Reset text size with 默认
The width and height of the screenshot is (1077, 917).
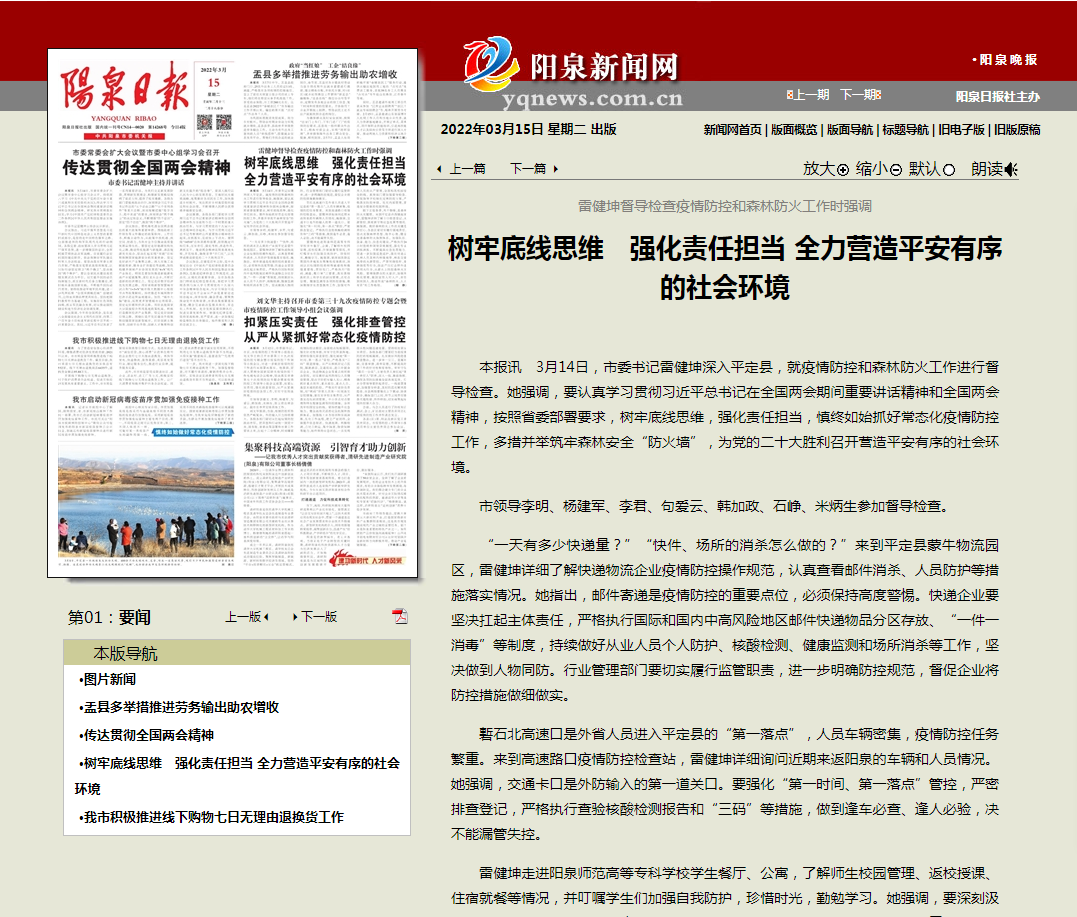925,169
